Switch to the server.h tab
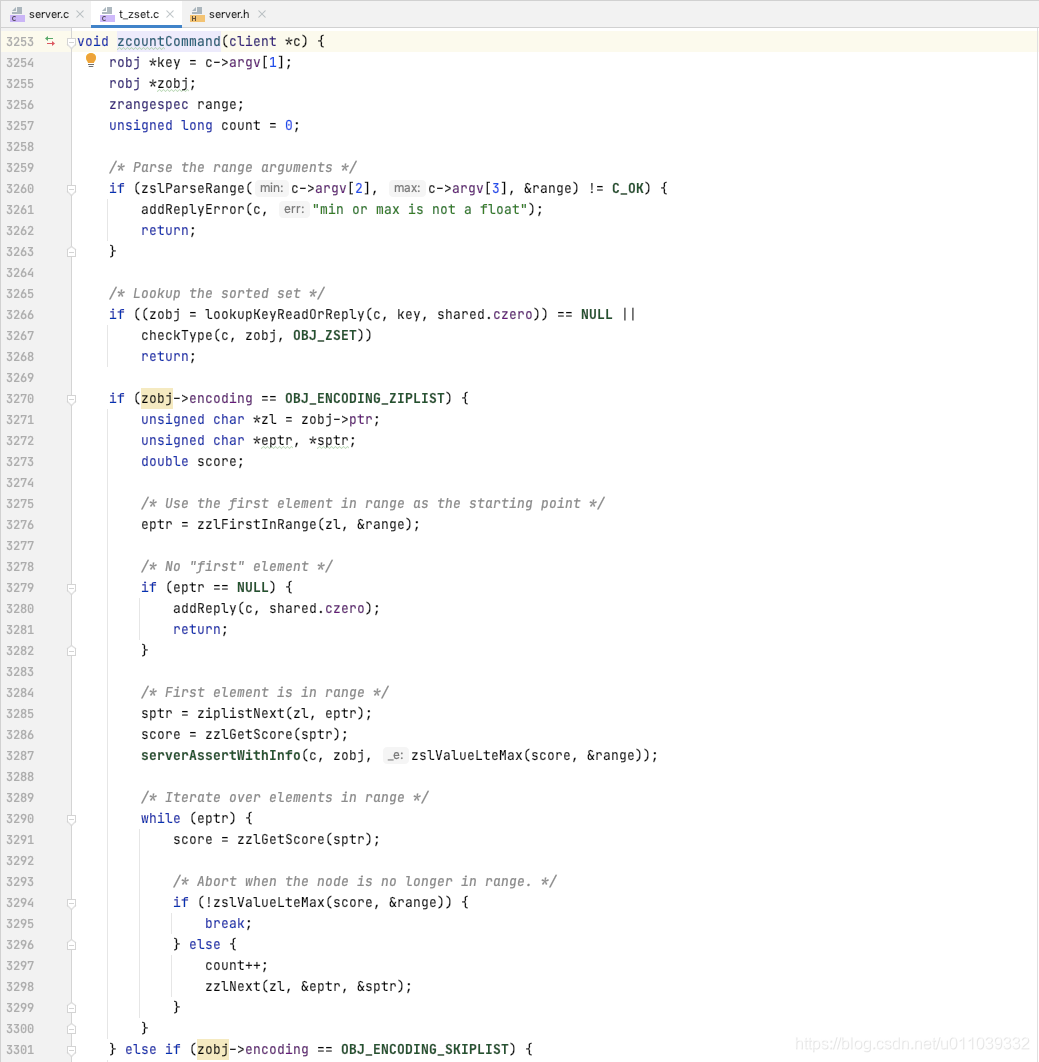The width and height of the screenshot is (1039, 1062). pyautogui.click(x=229, y=14)
